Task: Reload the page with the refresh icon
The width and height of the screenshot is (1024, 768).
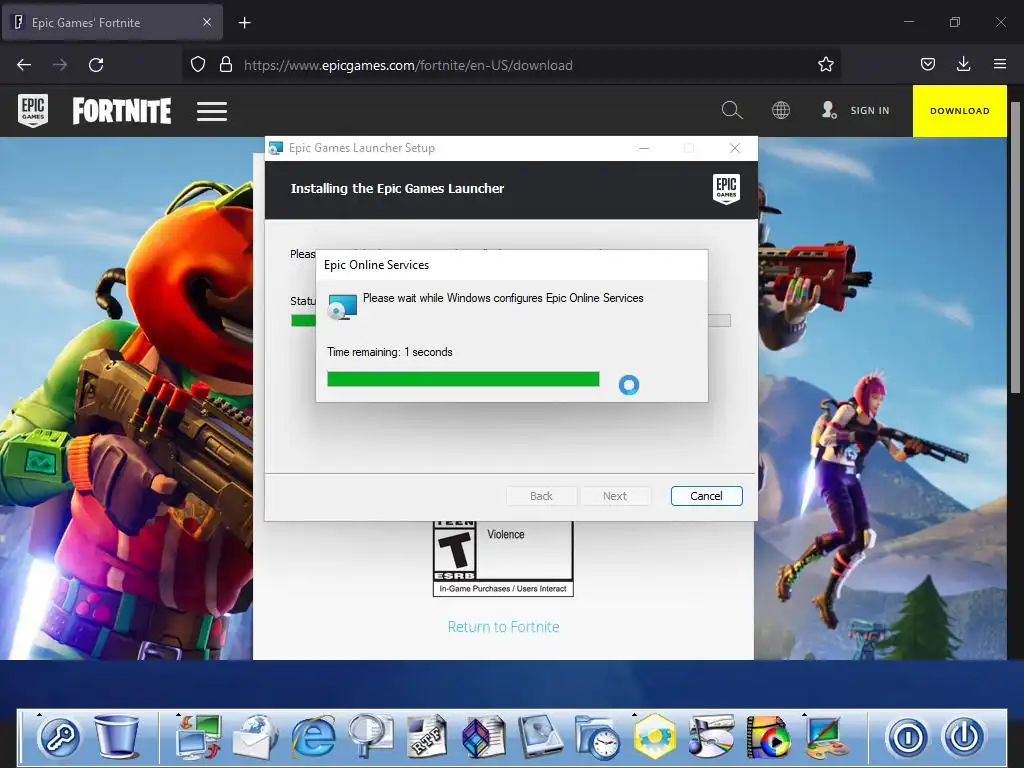Action: tap(96, 65)
